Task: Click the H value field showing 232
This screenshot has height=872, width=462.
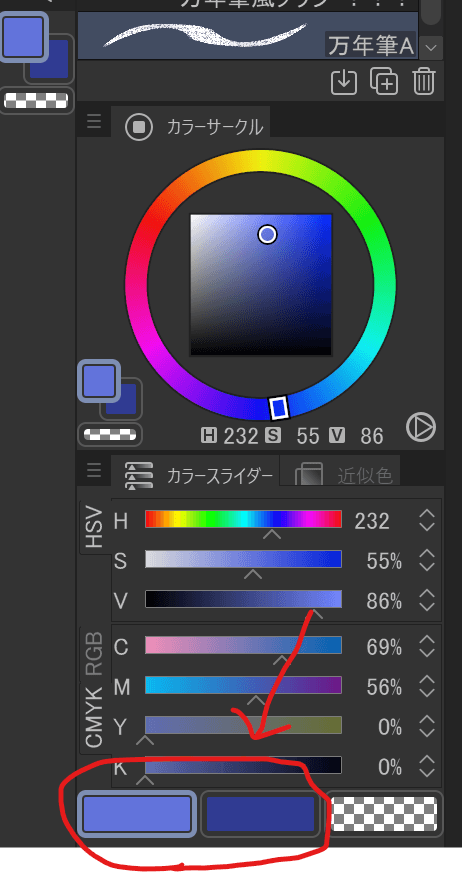Action: [372, 521]
